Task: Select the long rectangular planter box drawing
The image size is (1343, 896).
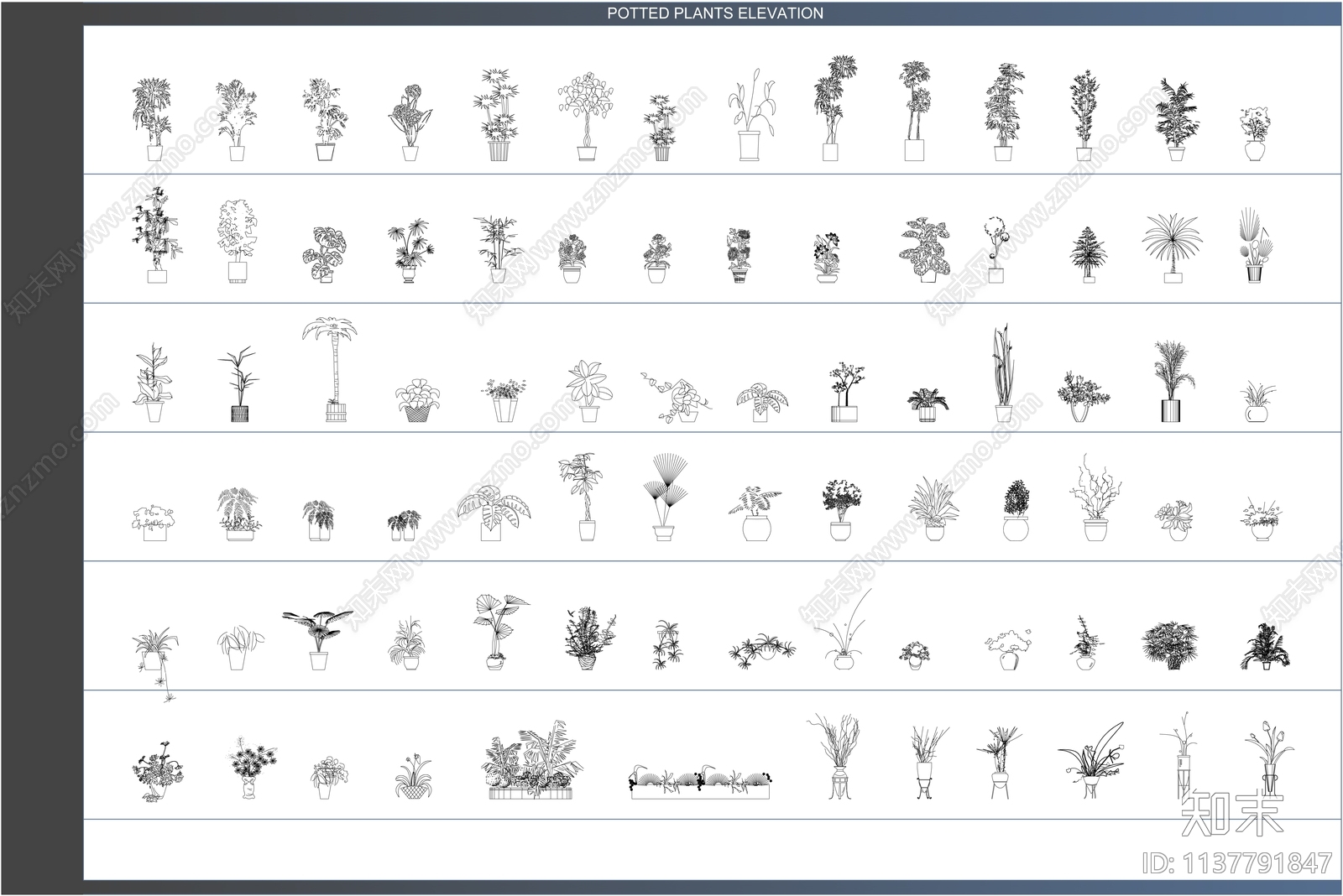Action: pos(700,782)
